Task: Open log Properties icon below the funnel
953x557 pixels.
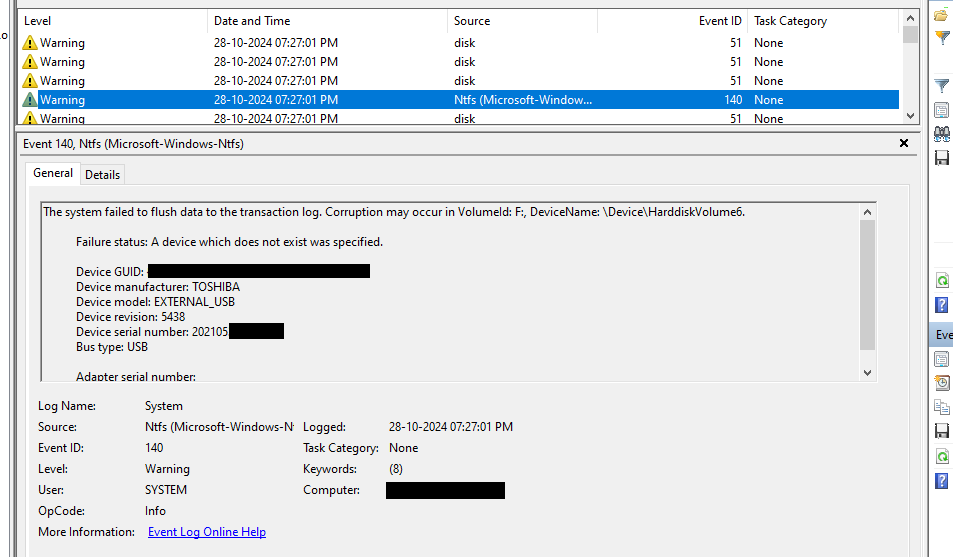Action: tap(941, 110)
